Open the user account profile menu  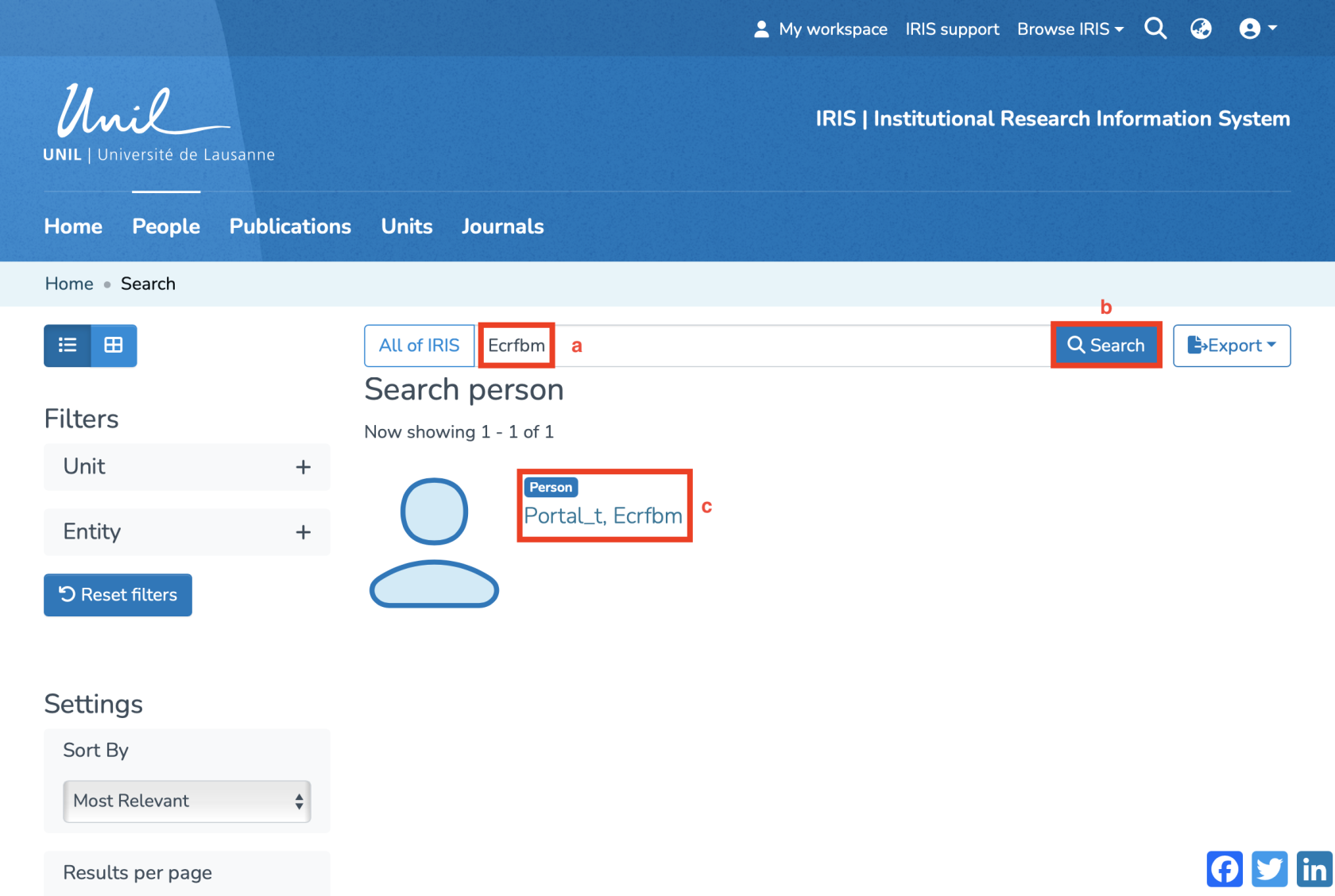[1257, 29]
